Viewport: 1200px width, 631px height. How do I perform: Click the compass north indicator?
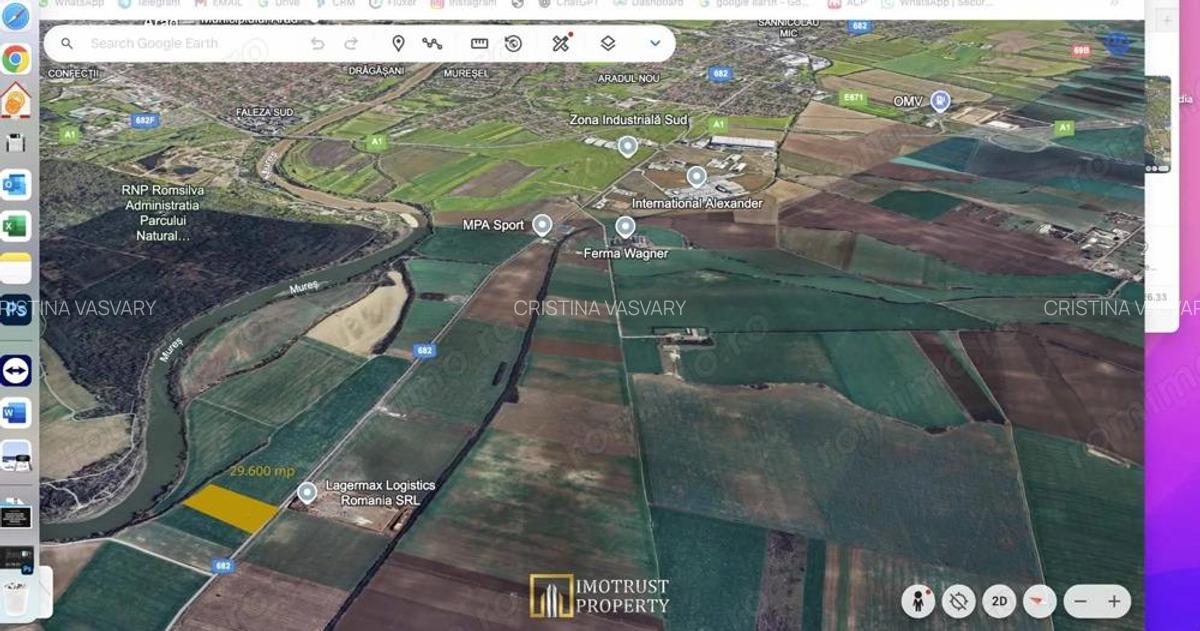pyautogui.click(x=1039, y=601)
